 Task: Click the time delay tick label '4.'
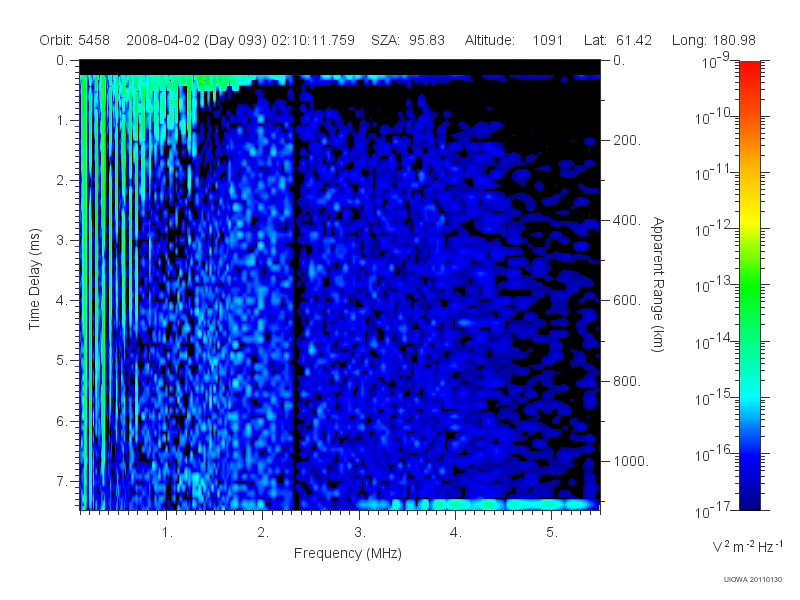point(62,301)
